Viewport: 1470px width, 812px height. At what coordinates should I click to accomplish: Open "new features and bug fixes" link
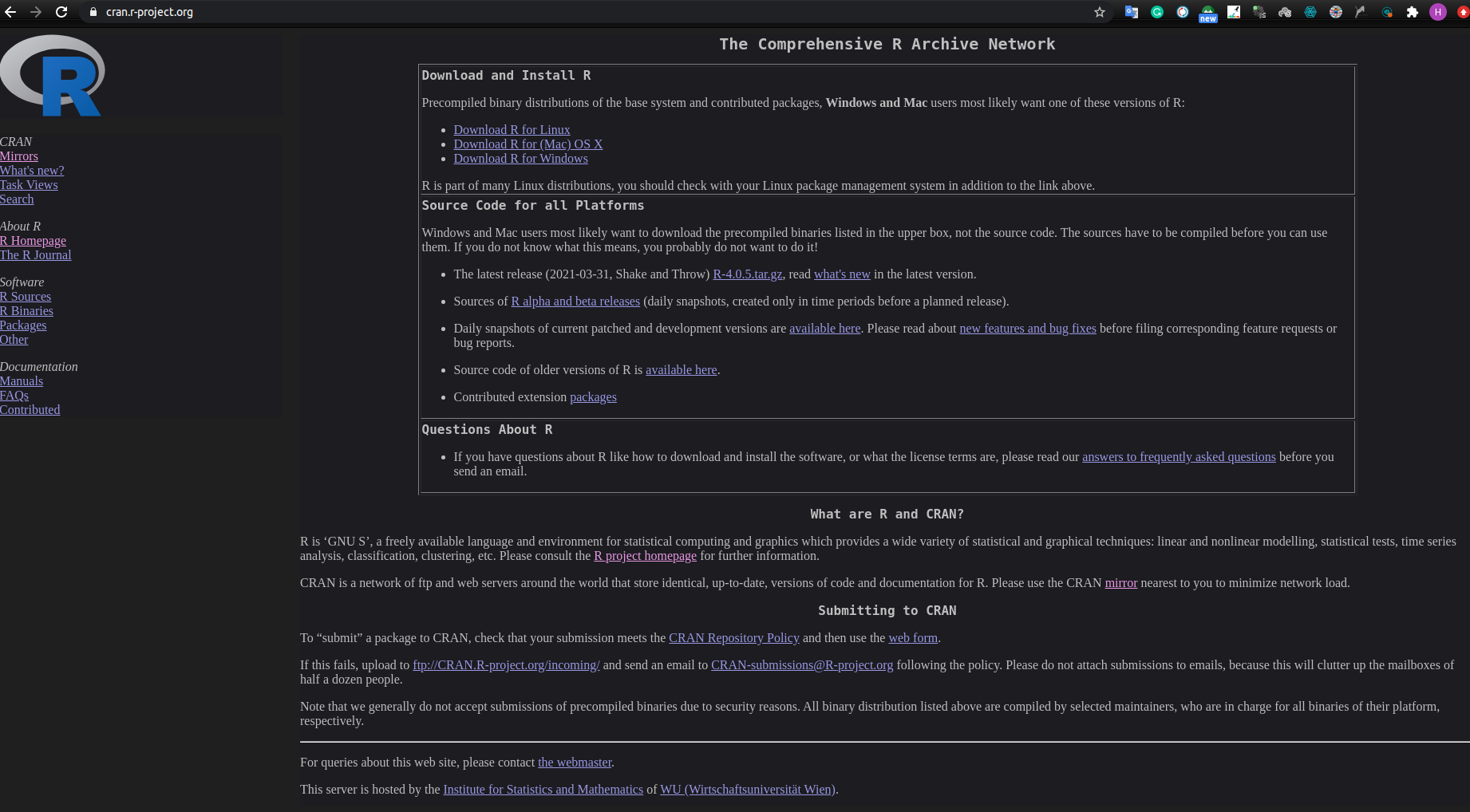pyautogui.click(x=1028, y=329)
